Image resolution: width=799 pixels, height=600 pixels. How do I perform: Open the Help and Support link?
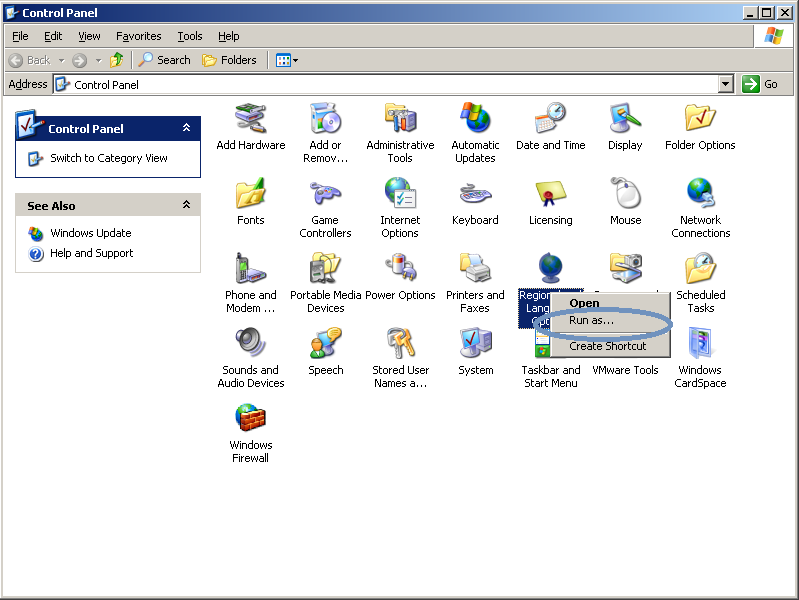point(91,253)
